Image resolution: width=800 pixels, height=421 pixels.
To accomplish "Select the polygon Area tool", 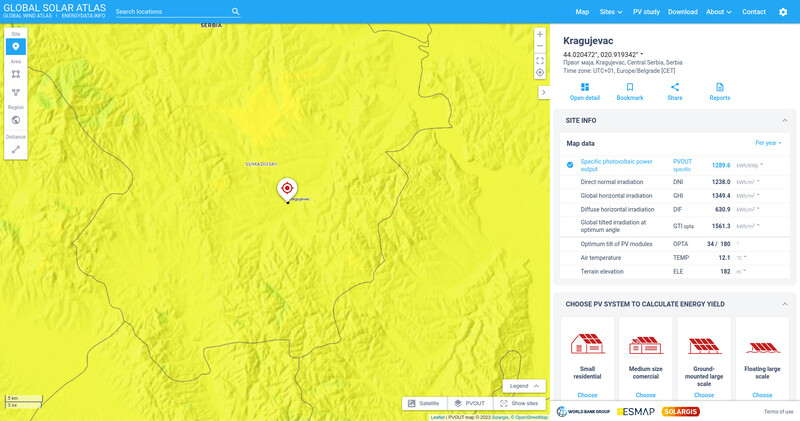I will [16, 92].
